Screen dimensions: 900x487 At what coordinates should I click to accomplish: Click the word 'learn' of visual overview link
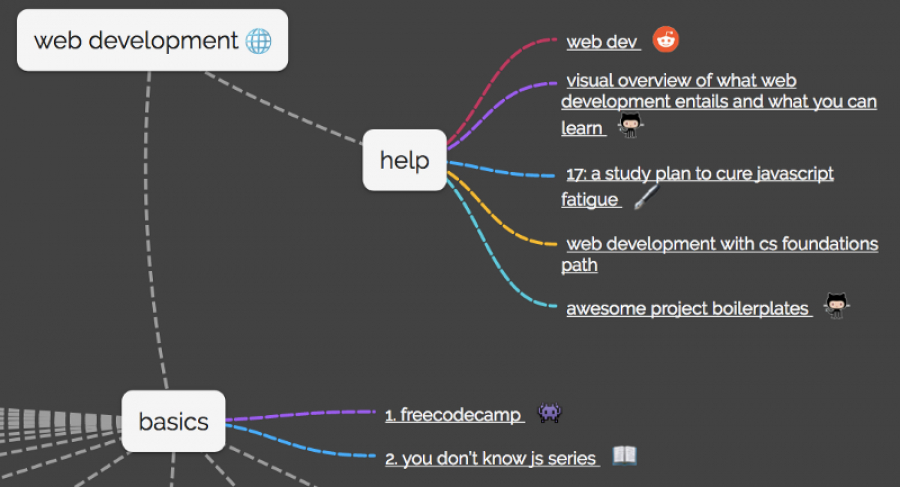582,128
